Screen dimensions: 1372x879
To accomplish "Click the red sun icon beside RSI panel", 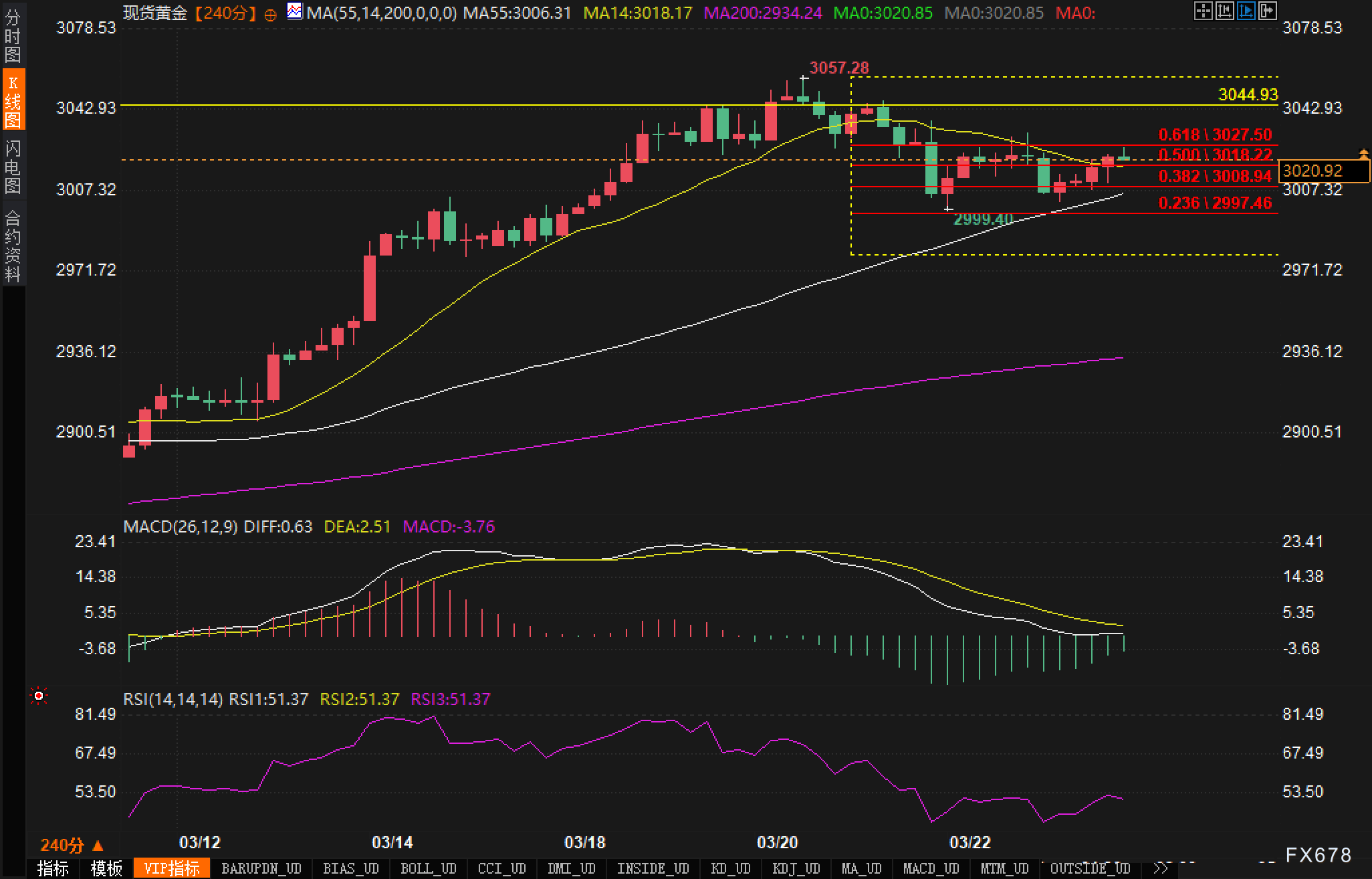I will pyautogui.click(x=39, y=696).
